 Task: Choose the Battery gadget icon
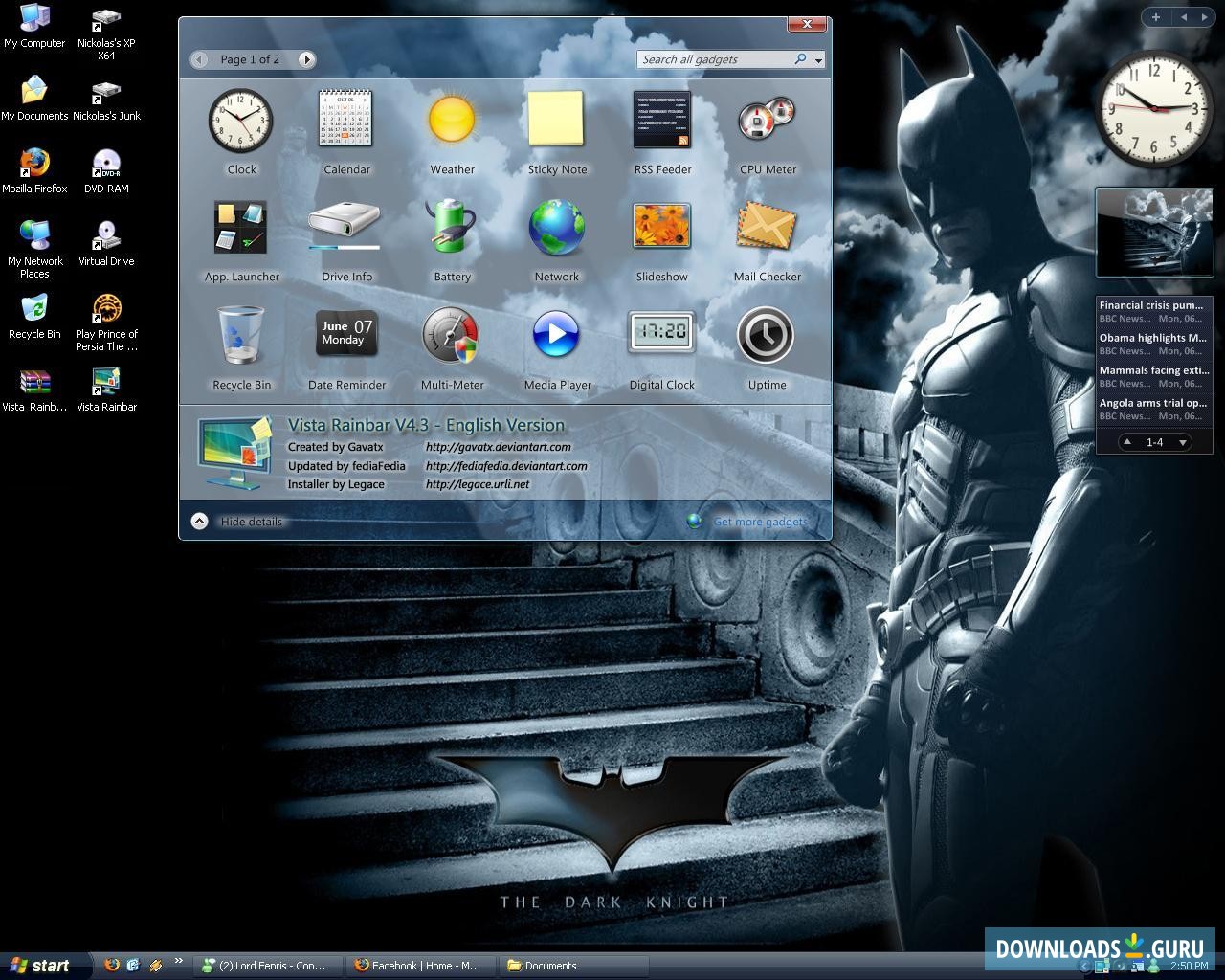[452, 228]
